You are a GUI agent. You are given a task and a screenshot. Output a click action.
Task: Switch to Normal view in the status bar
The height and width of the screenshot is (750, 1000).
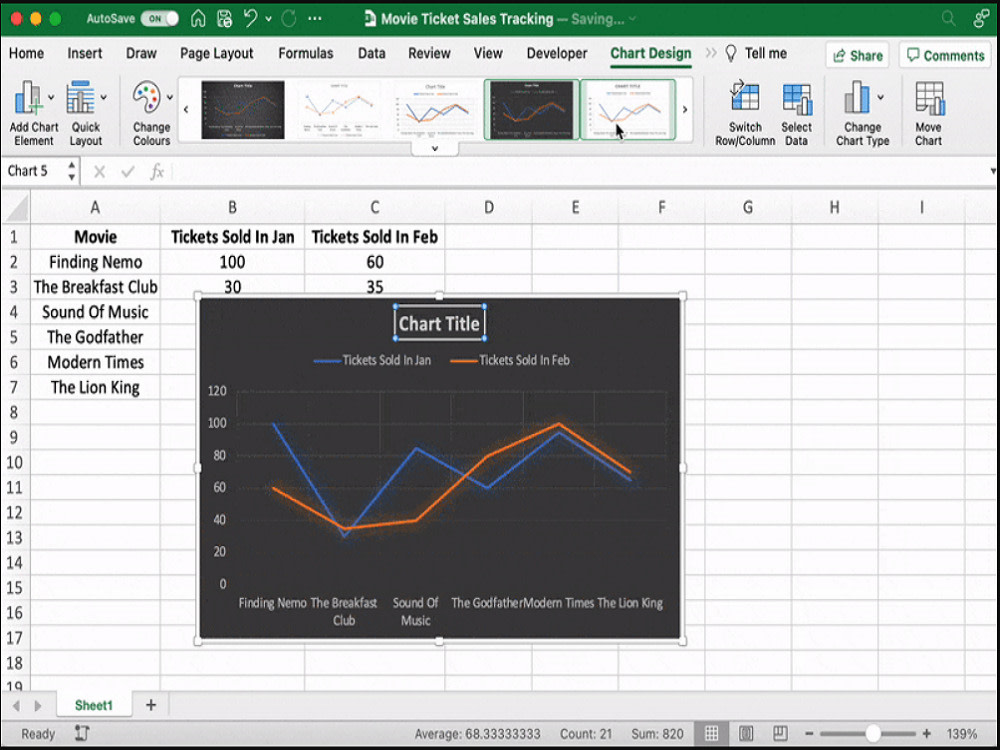(714, 733)
